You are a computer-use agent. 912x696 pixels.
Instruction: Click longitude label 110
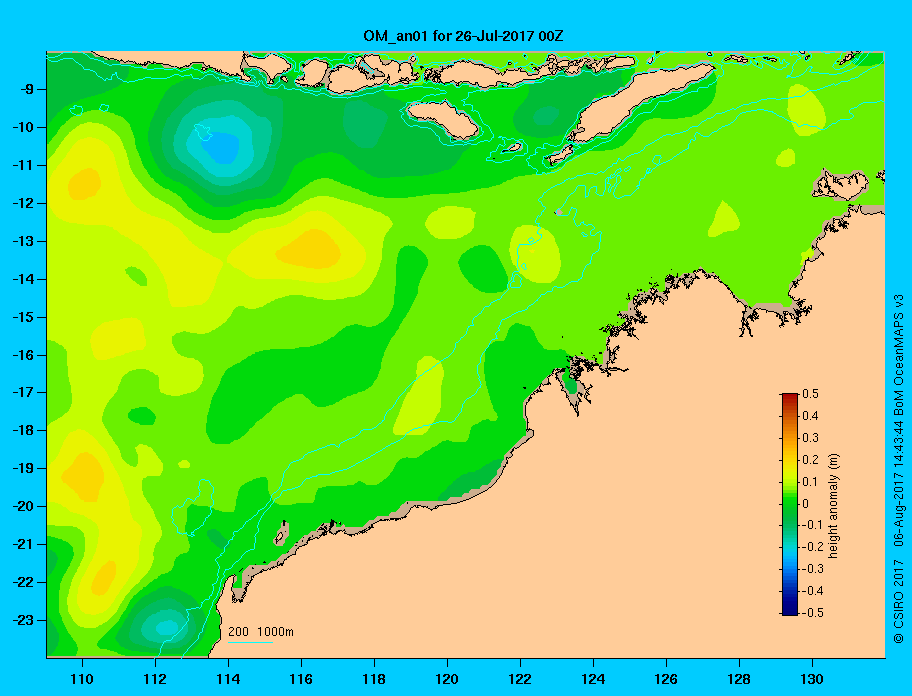coord(83,679)
